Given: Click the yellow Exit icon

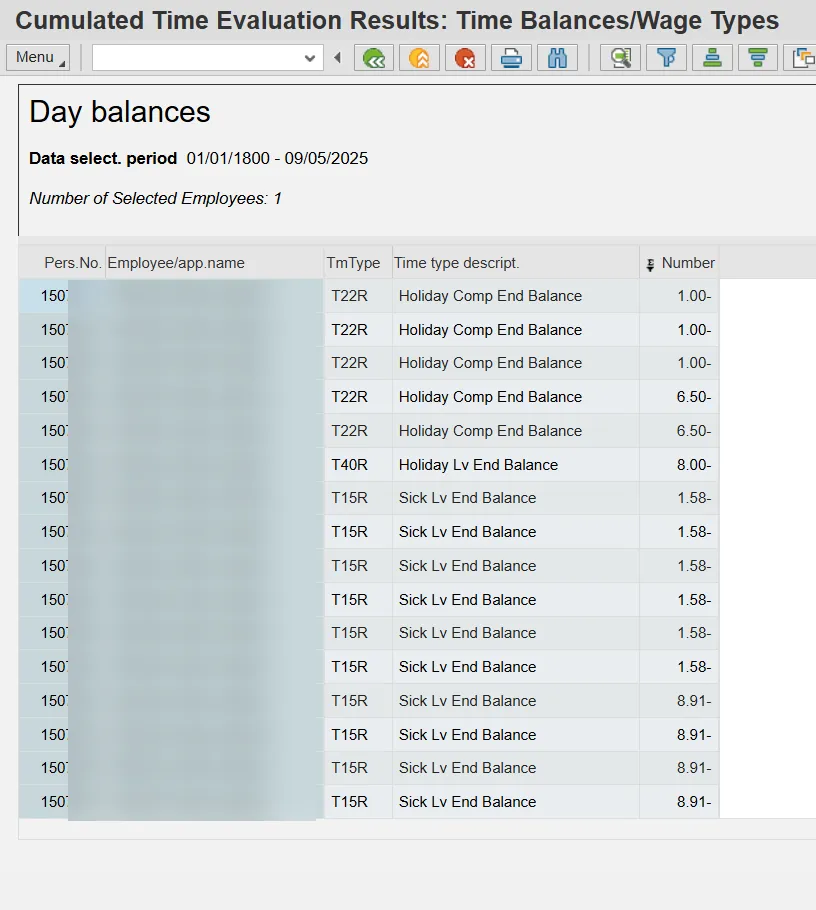Looking at the screenshot, I should [x=419, y=58].
